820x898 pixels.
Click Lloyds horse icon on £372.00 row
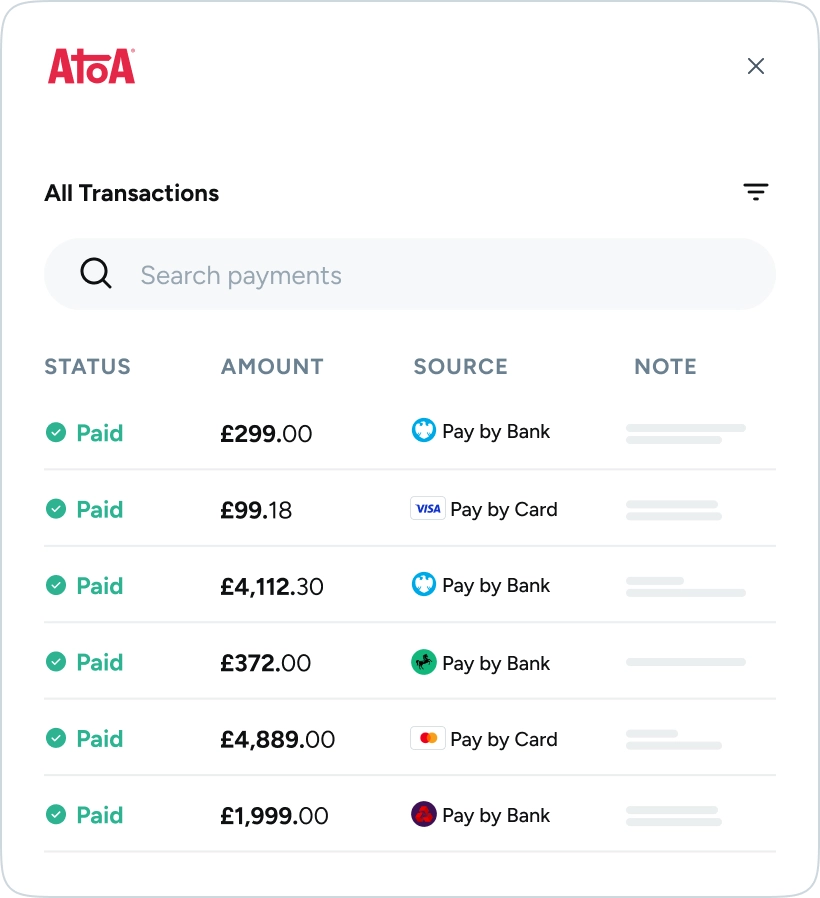(424, 662)
